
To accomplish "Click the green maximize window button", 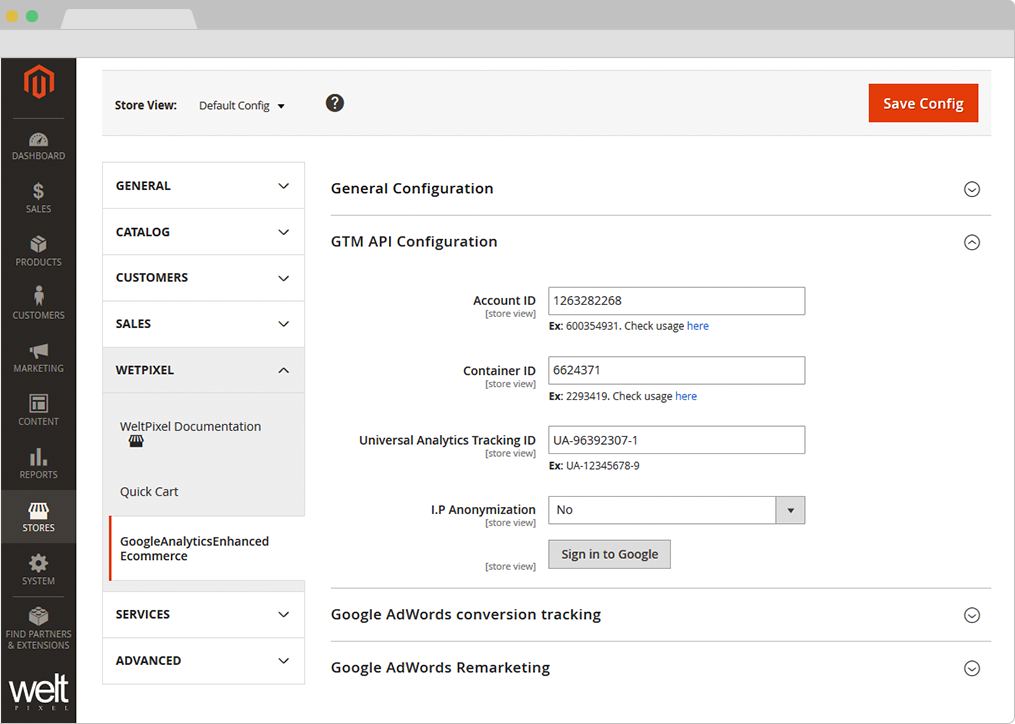I will coord(32,16).
